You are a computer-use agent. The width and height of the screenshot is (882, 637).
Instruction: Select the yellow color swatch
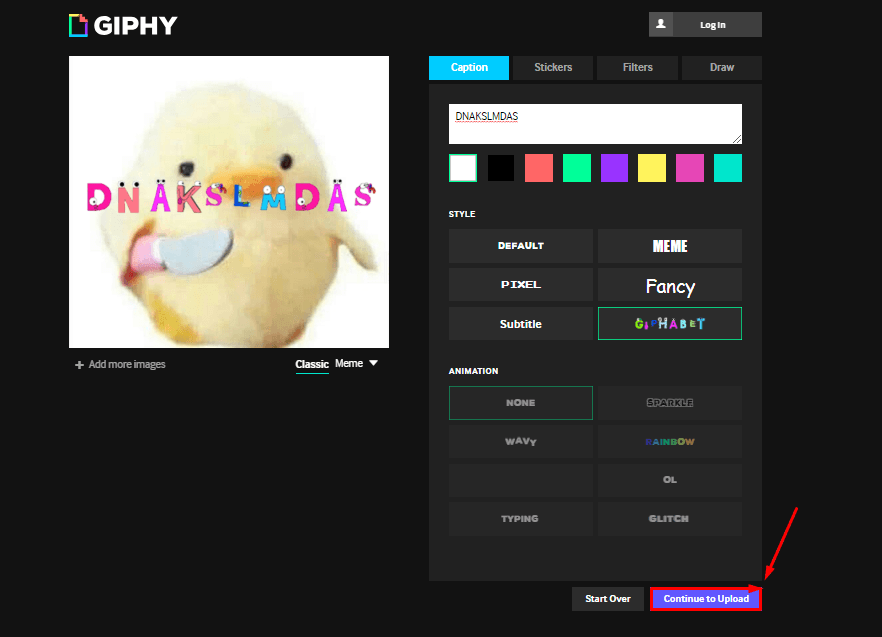[652, 168]
